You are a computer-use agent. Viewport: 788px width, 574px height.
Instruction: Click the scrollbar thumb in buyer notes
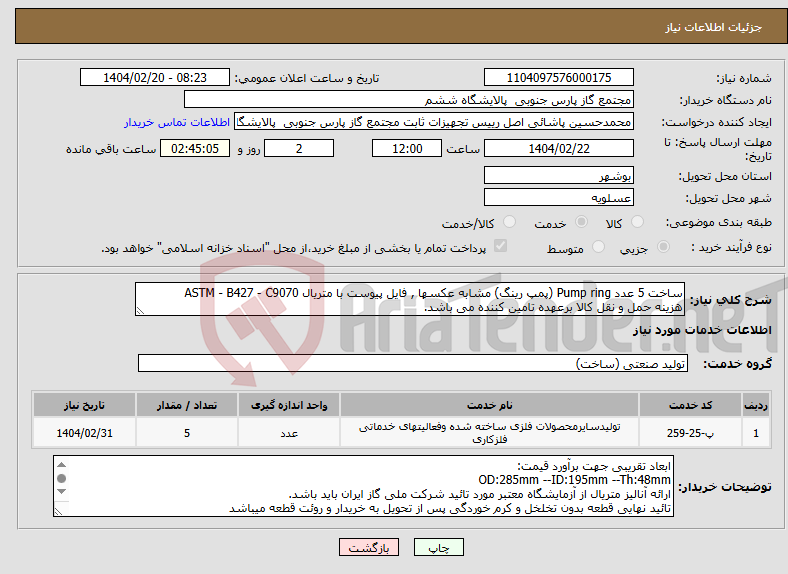click(61, 478)
